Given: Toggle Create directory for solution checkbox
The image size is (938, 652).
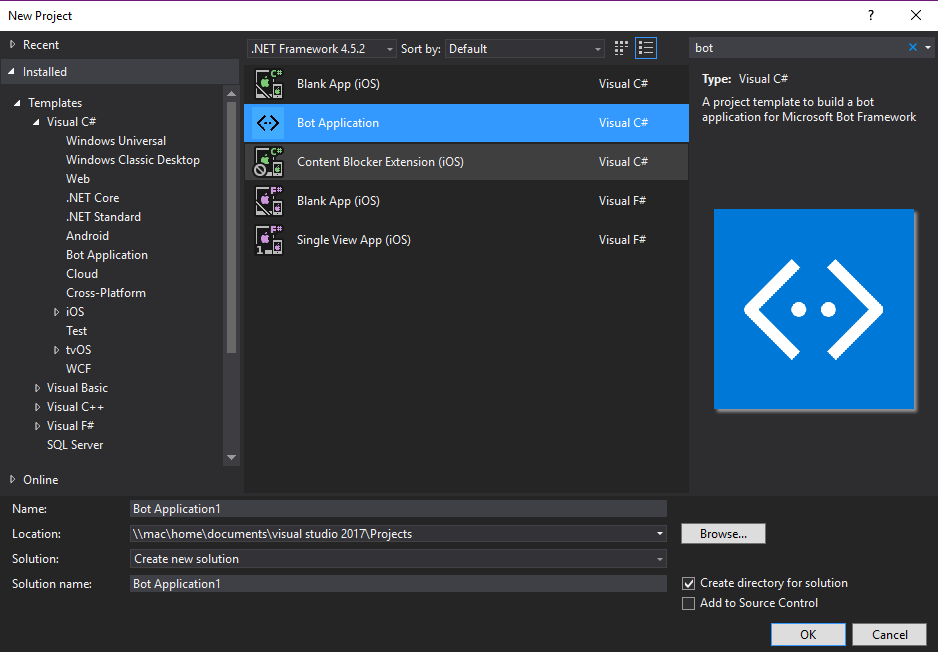Looking at the screenshot, I should point(689,583).
